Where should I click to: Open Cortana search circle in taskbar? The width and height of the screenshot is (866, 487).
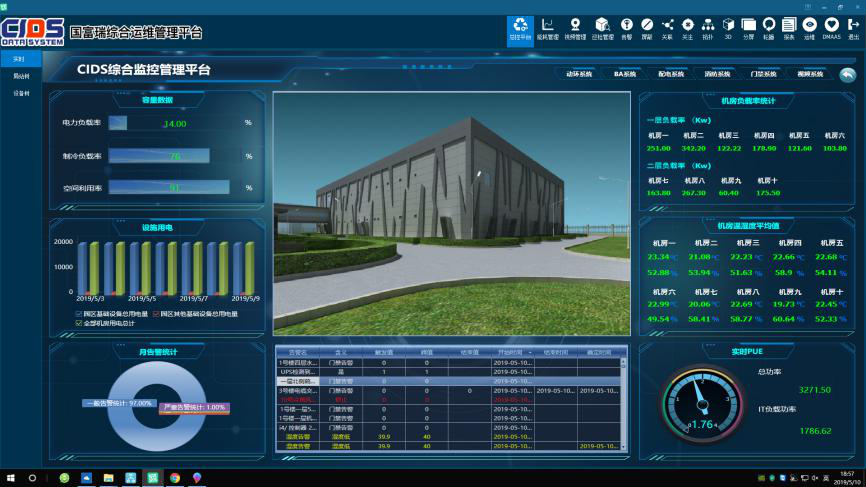pos(33,478)
